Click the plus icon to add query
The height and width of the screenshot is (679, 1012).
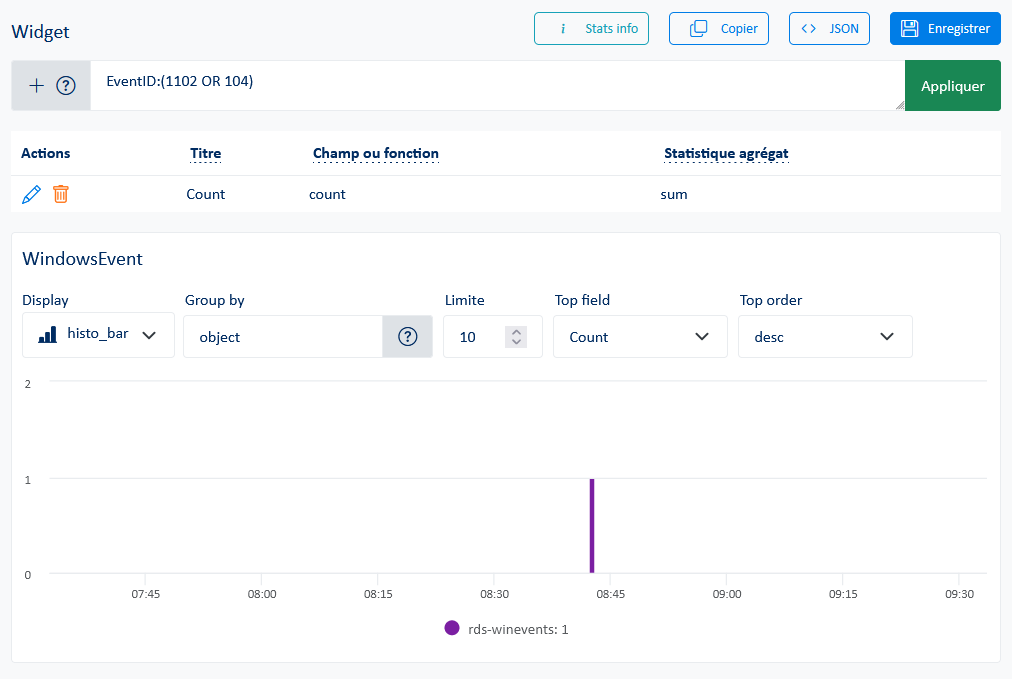35,85
